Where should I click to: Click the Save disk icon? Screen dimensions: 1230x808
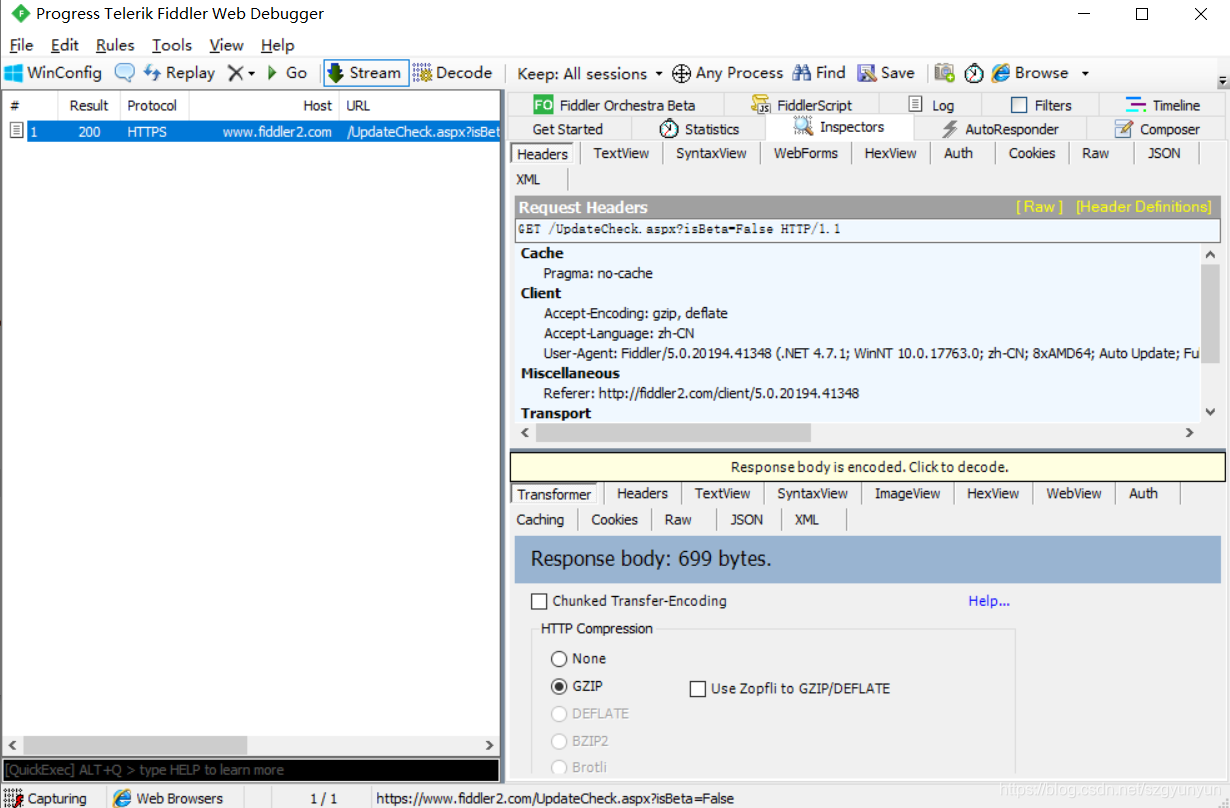(866, 73)
